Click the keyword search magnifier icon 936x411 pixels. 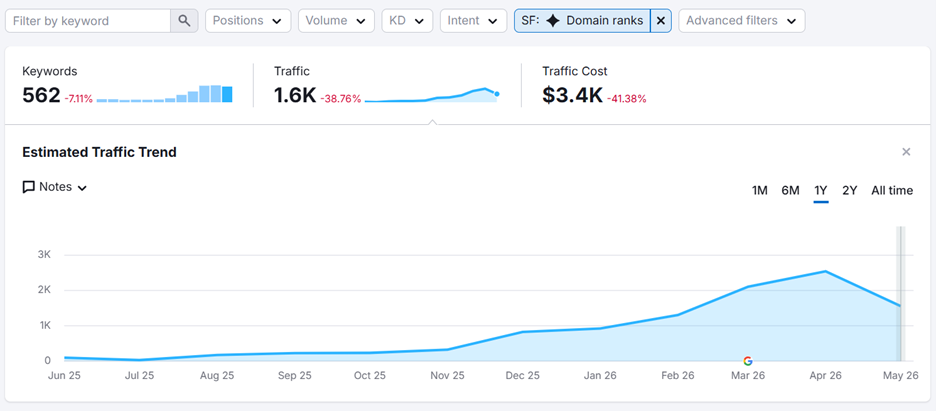(184, 21)
